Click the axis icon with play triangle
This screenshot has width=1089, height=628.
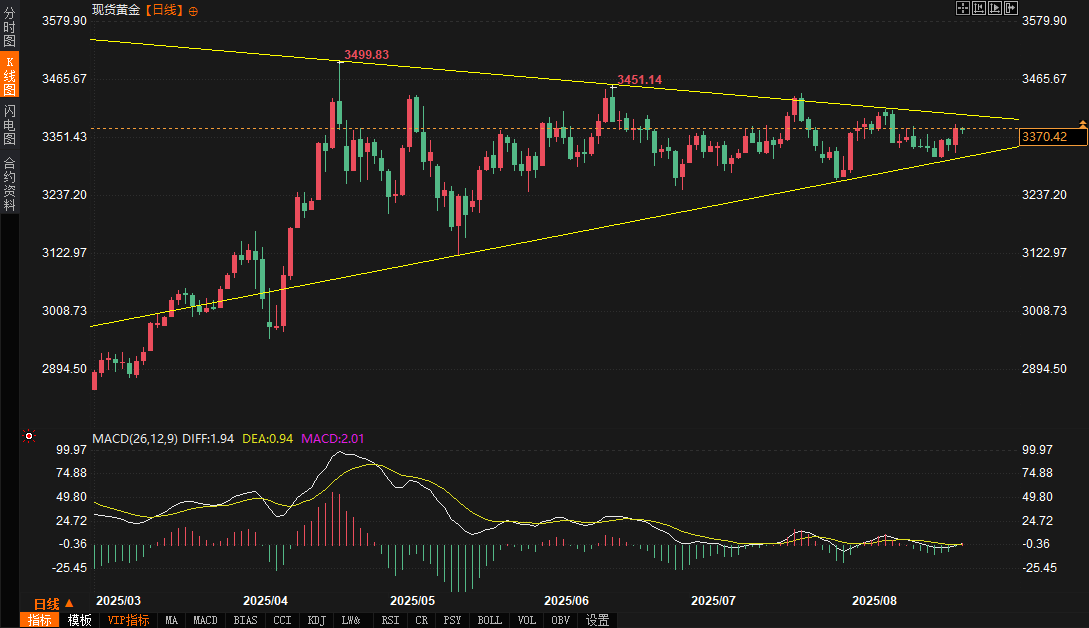pyautogui.click(x=995, y=8)
